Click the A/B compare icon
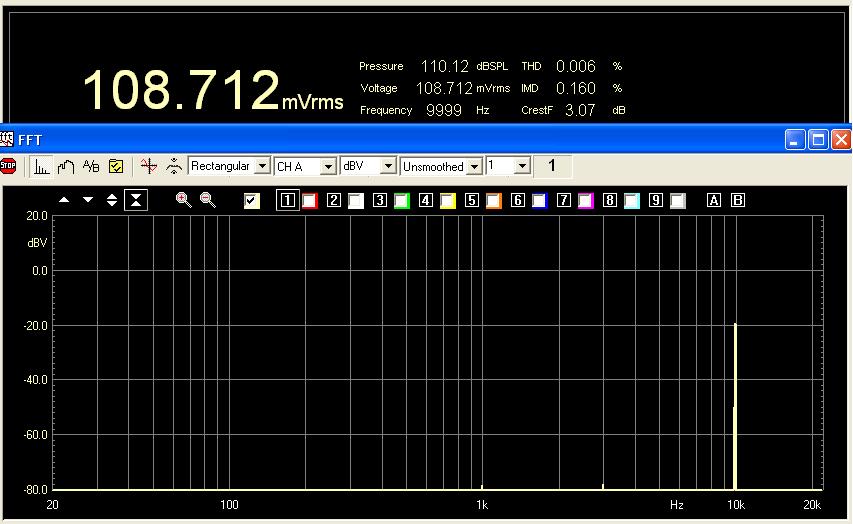This screenshot has width=853, height=524. point(91,166)
